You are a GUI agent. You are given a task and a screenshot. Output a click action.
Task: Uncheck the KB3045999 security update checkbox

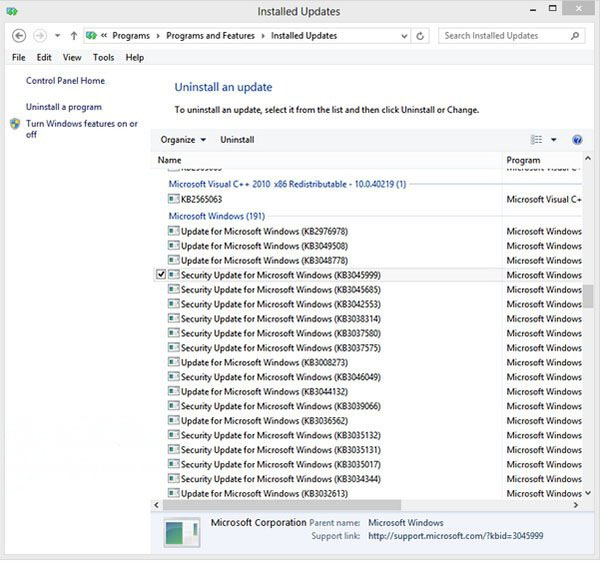click(x=161, y=274)
